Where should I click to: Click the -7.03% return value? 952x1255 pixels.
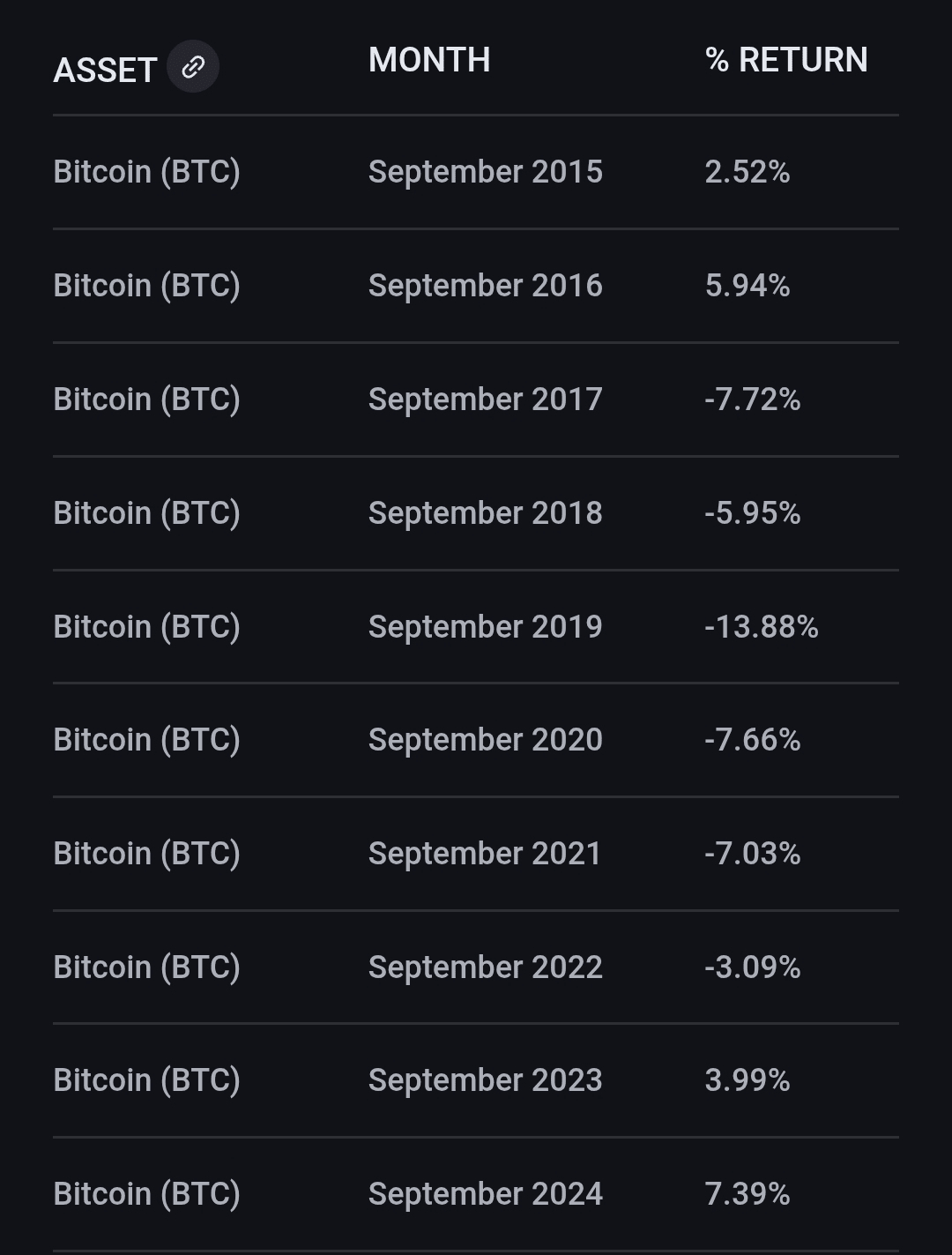[753, 854]
